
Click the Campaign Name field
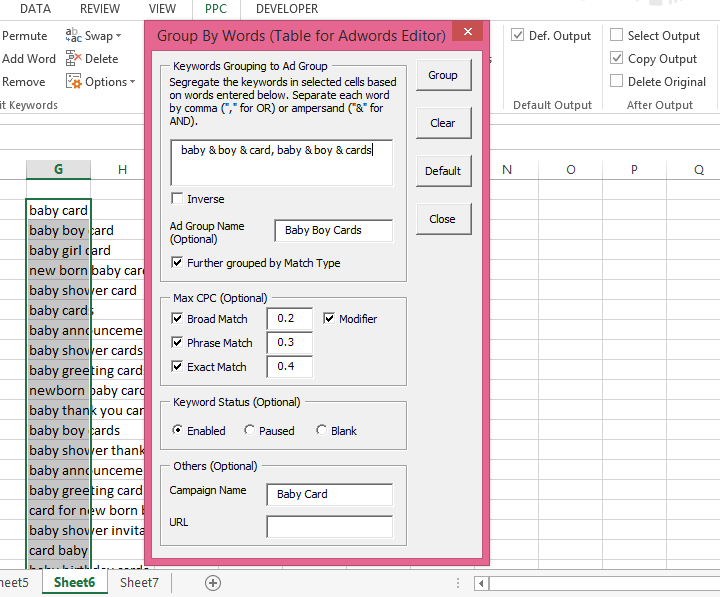[x=329, y=494]
